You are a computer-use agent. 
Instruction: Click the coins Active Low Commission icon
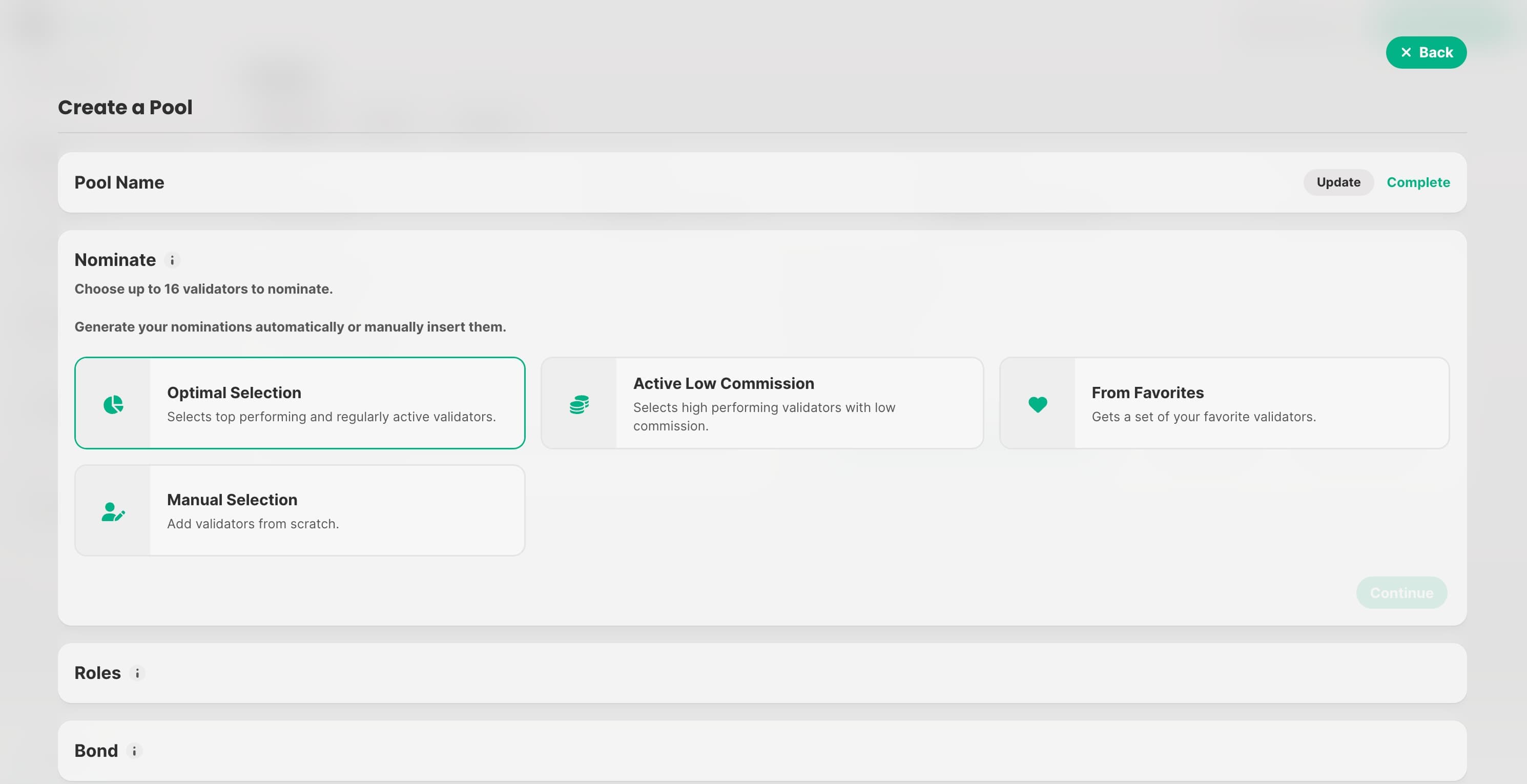579,404
